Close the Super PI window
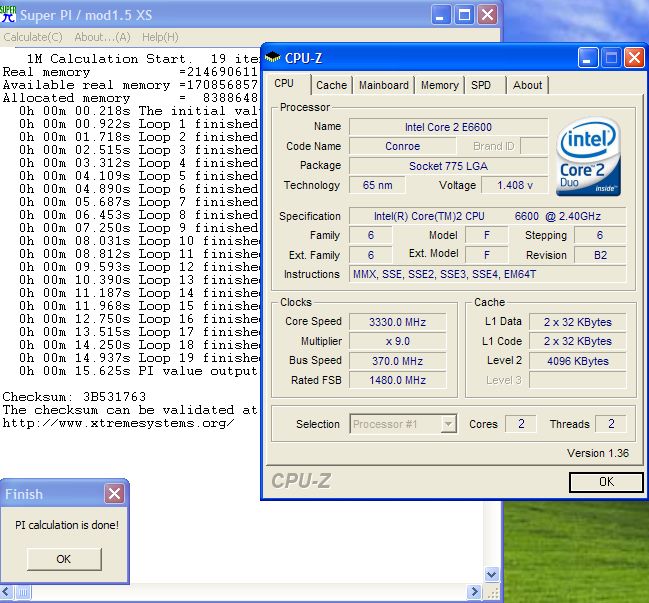The image size is (649, 603). point(488,15)
